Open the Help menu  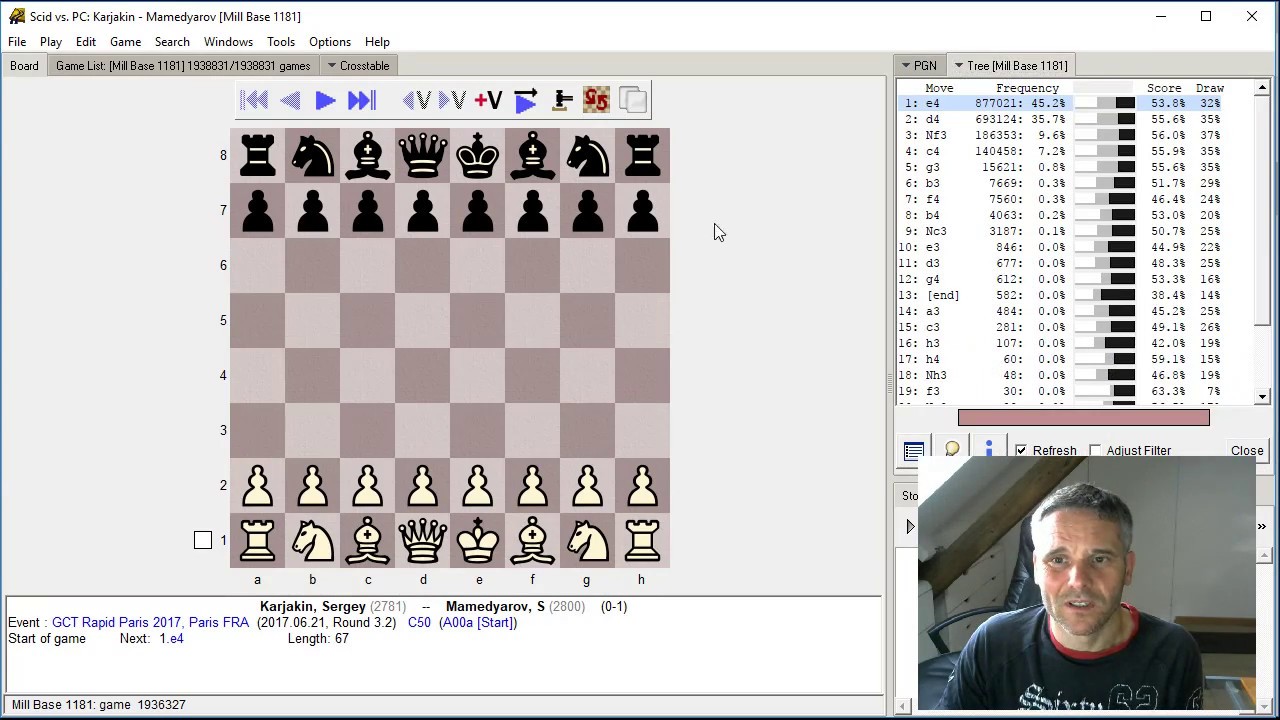tap(377, 42)
